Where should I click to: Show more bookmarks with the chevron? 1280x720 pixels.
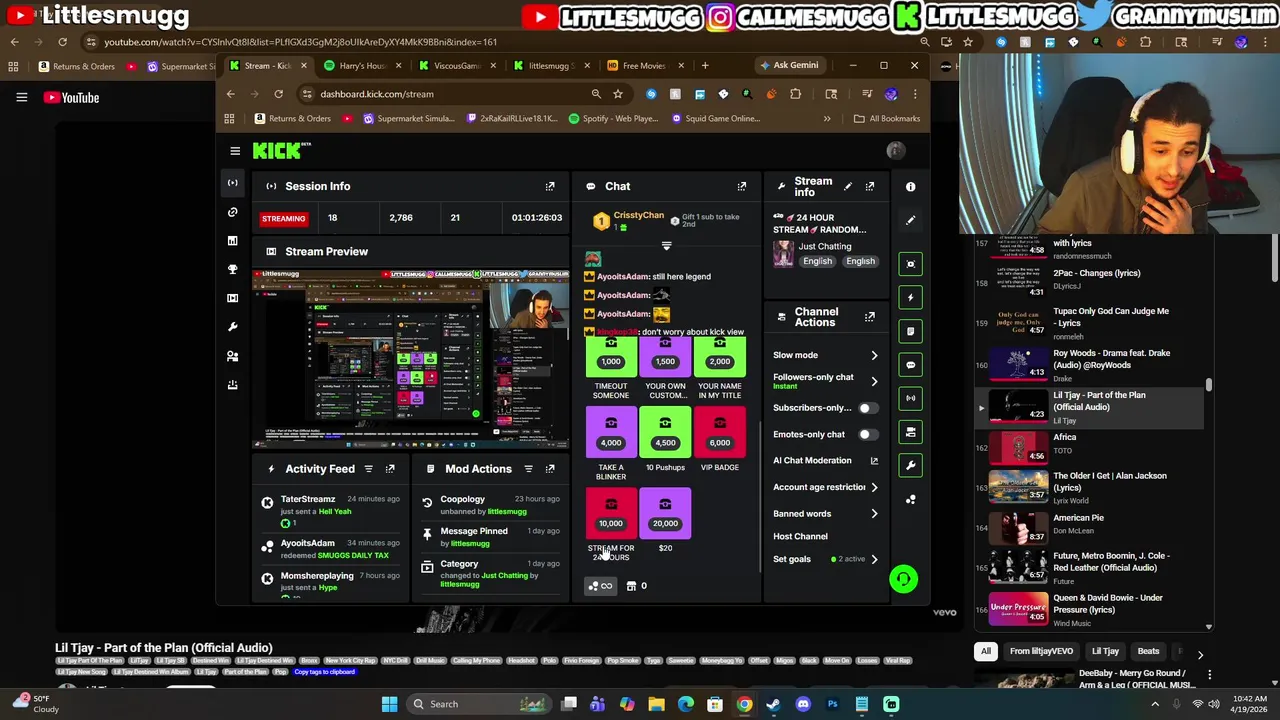[827, 118]
